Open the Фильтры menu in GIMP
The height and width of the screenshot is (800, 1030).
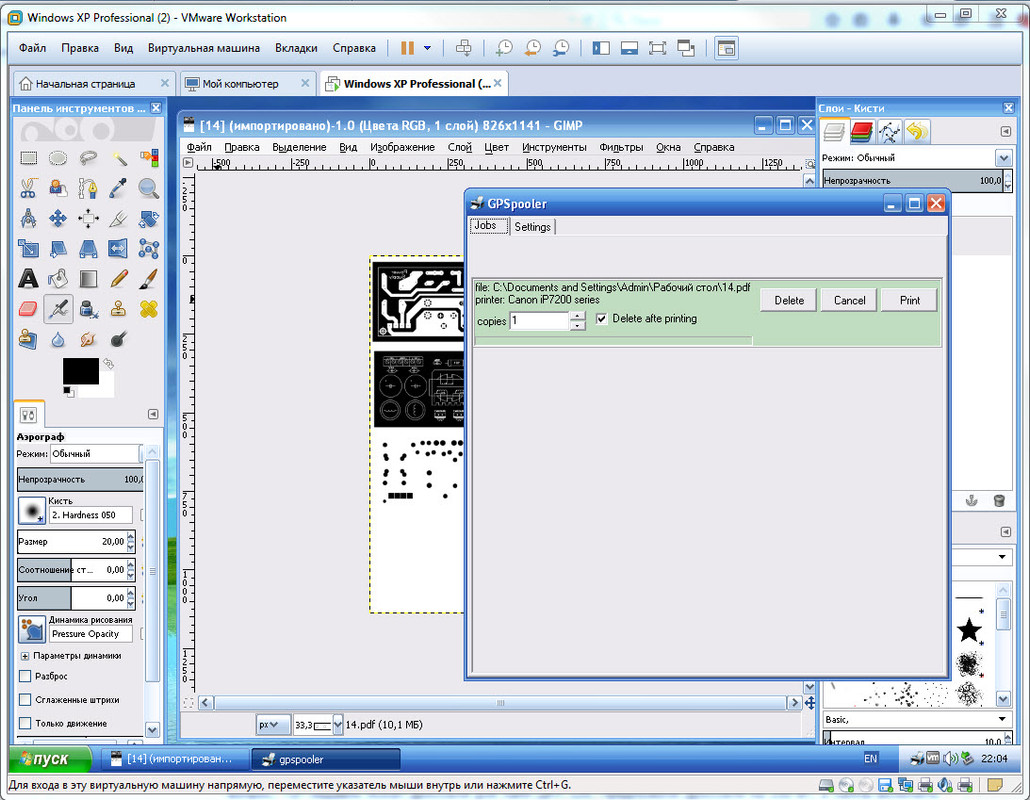pyautogui.click(x=621, y=147)
